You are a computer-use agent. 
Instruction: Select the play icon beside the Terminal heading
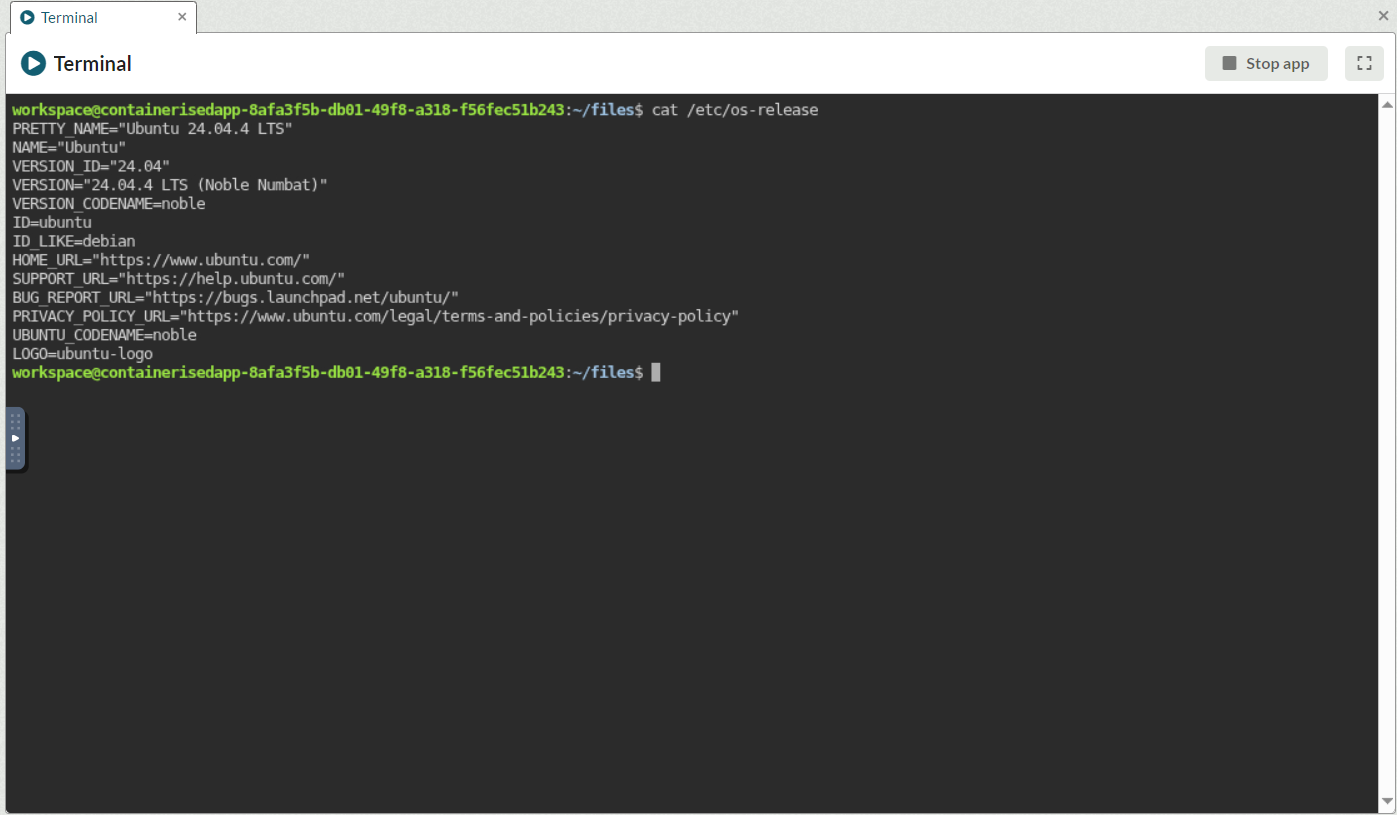[x=33, y=63]
